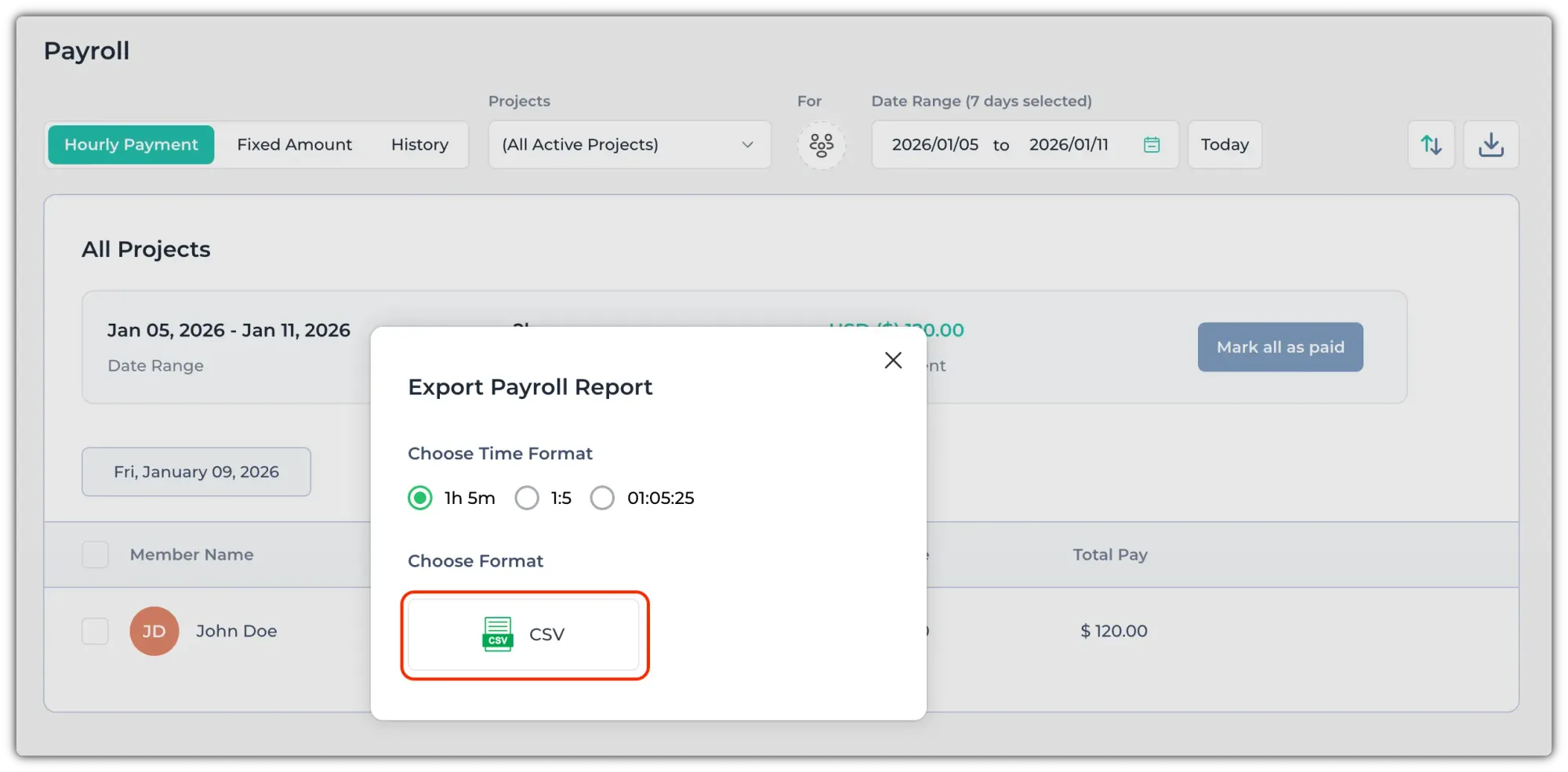Screen dimensions: 1568x772
Task: Switch to the Fixed Amount tab
Action: point(294,145)
